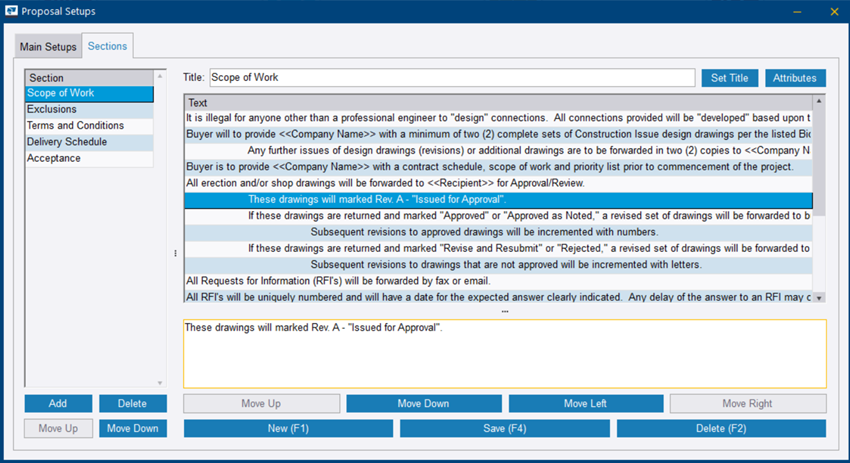The image size is (850, 463).
Task: Select the Sections tab
Action: [x=108, y=47]
